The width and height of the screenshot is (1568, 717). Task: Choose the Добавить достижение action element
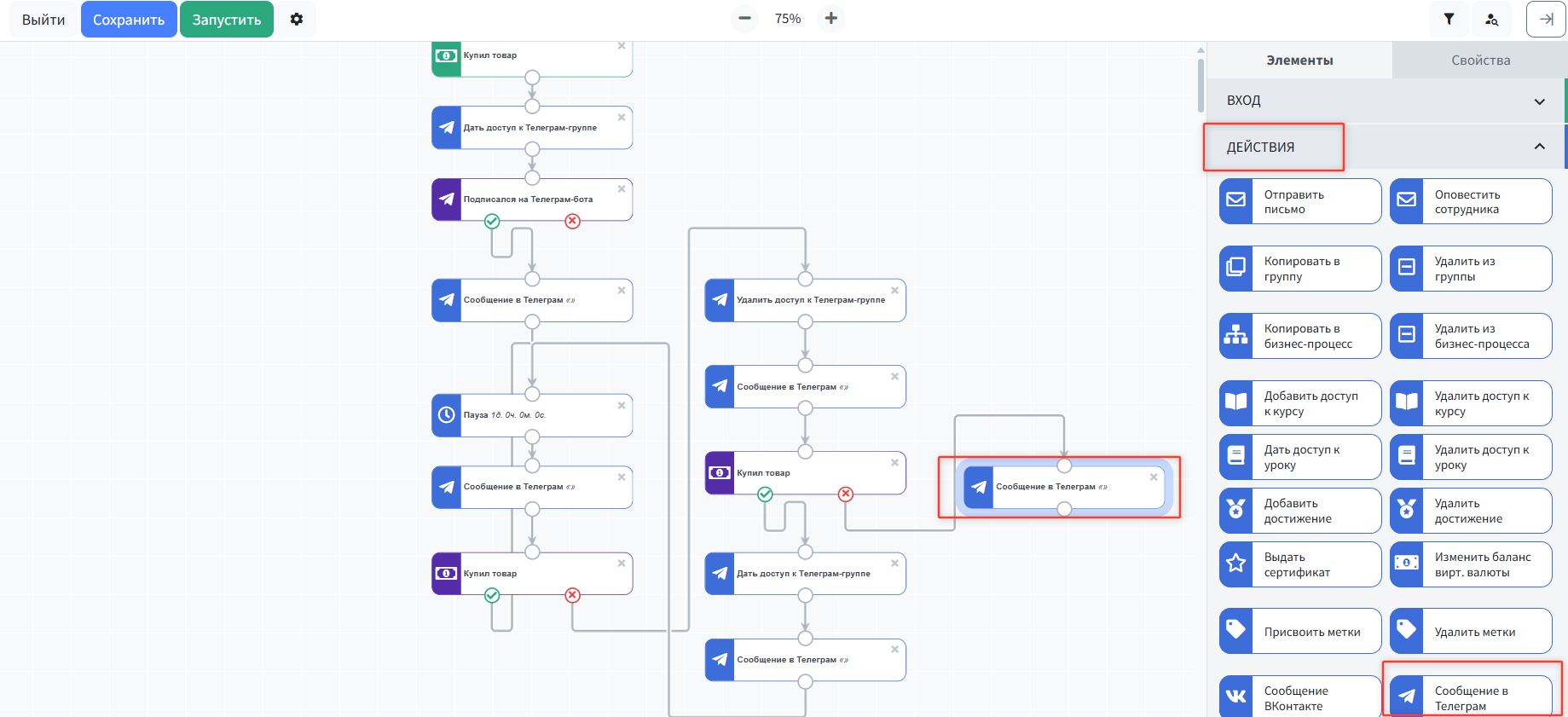(x=1299, y=511)
